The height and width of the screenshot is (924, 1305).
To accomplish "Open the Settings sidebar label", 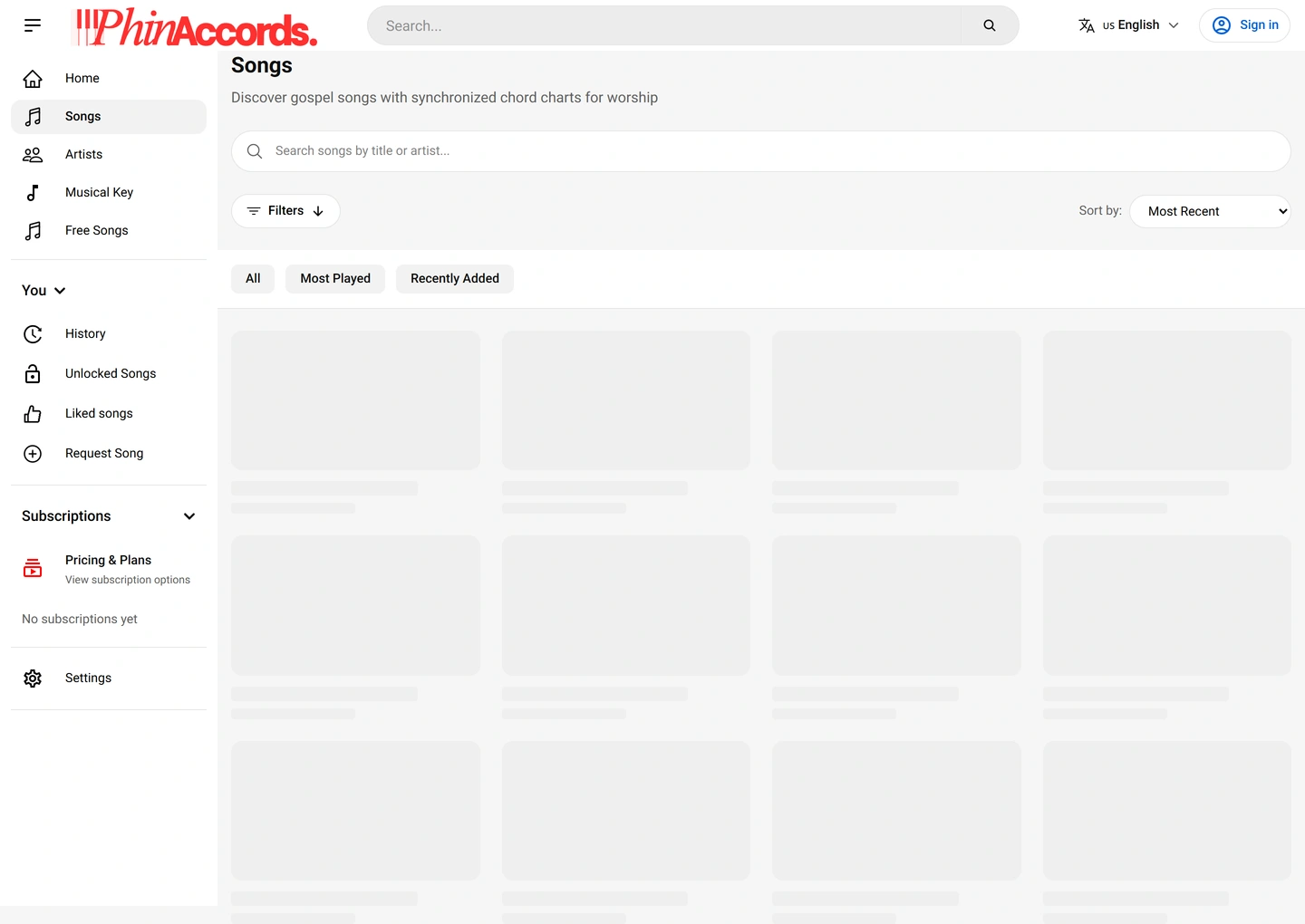I will [x=88, y=679].
